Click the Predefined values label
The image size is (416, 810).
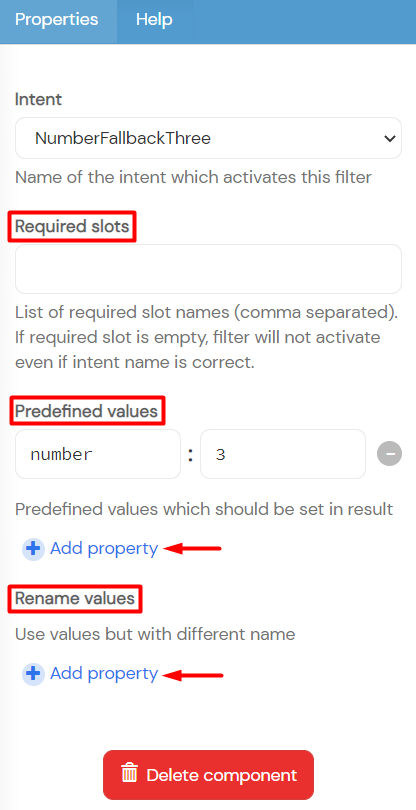[86, 411]
